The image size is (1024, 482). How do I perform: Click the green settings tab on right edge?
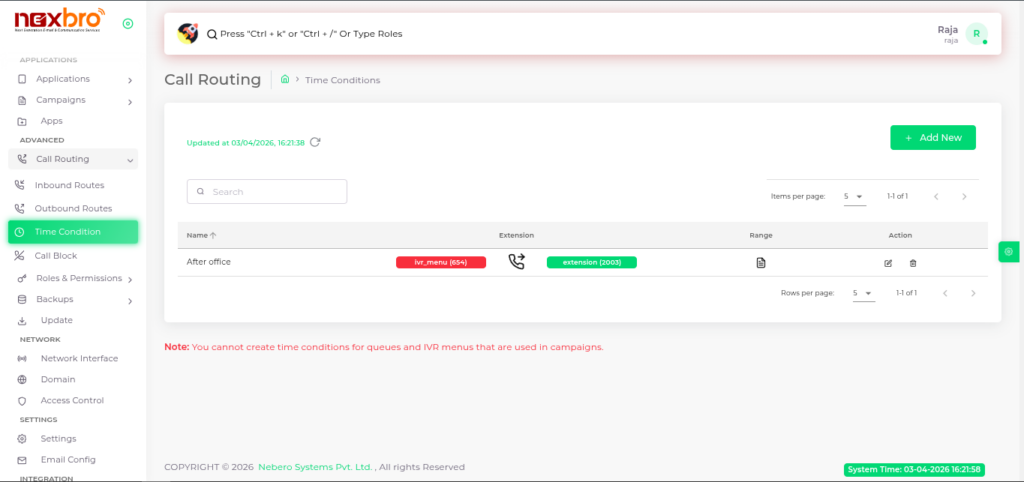[1009, 252]
